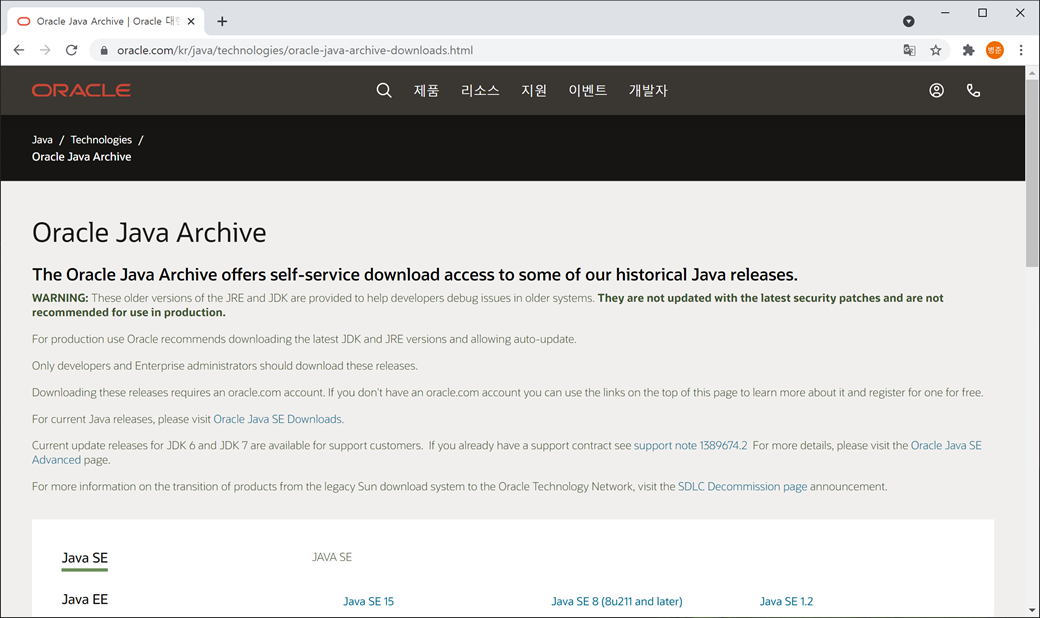Open a new browser tab
Image resolution: width=1040 pixels, height=618 pixels.
pyautogui.click(x=222, y=21)
